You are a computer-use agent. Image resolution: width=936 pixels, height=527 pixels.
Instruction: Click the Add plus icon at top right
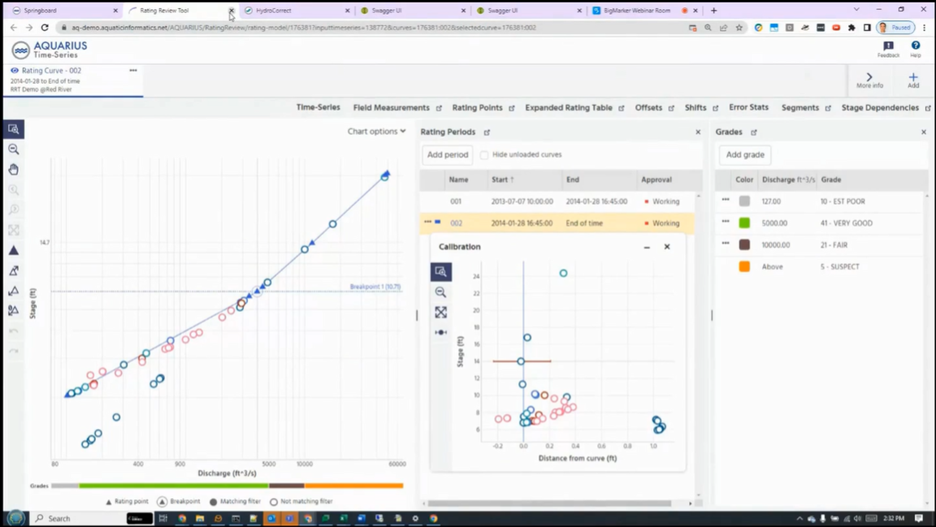pos(913,80)
